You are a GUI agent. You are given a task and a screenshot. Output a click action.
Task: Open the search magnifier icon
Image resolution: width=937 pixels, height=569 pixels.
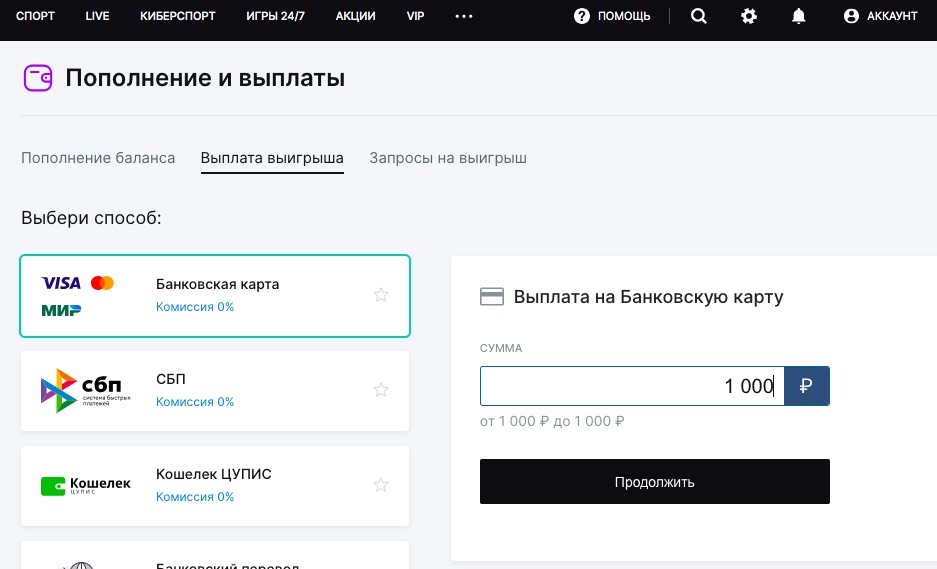pyautogui.click(x=699, y=16)
